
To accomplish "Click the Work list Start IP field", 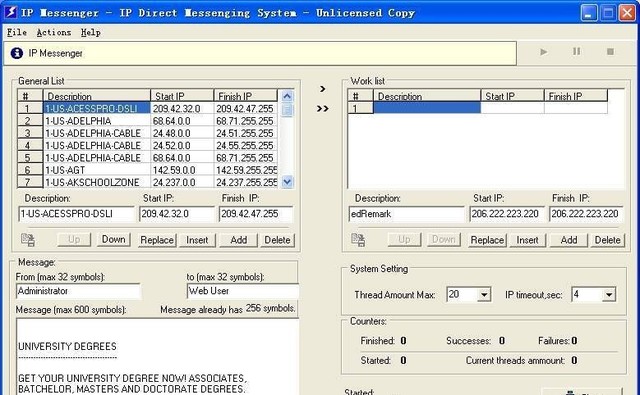I will point(507,214).
